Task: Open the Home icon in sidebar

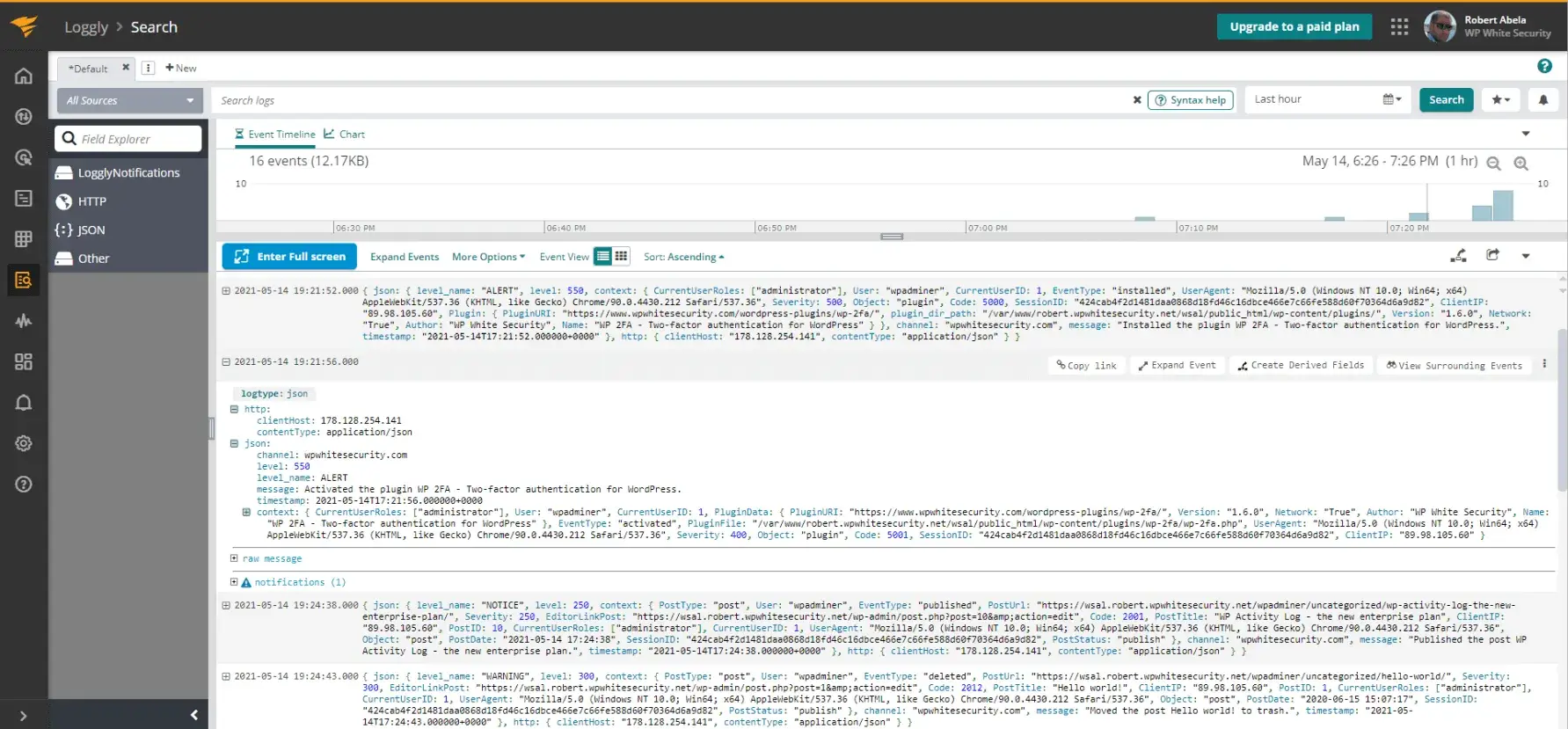Action: tap(24, 76)
